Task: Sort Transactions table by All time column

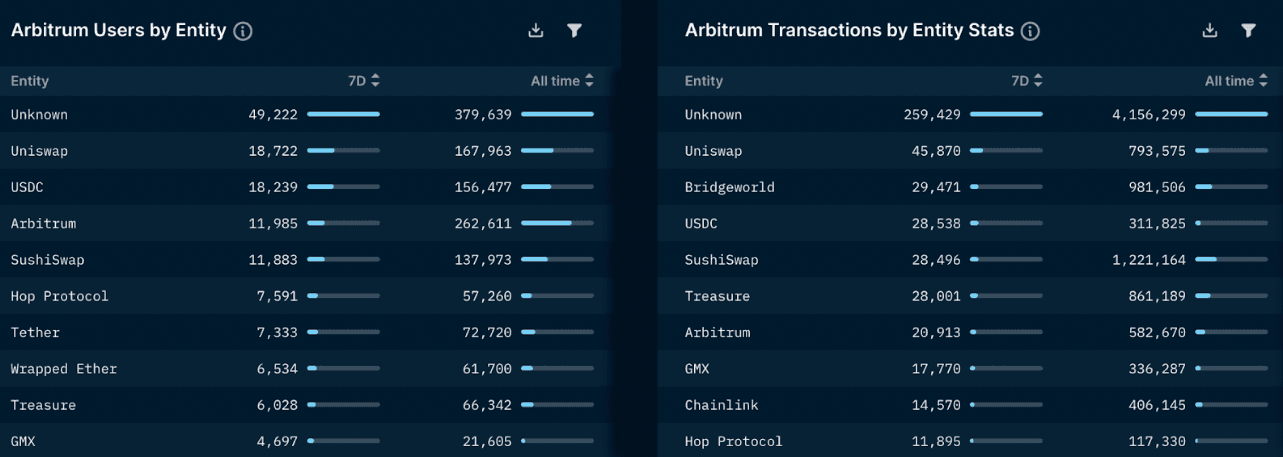Action: (1236, 81)
